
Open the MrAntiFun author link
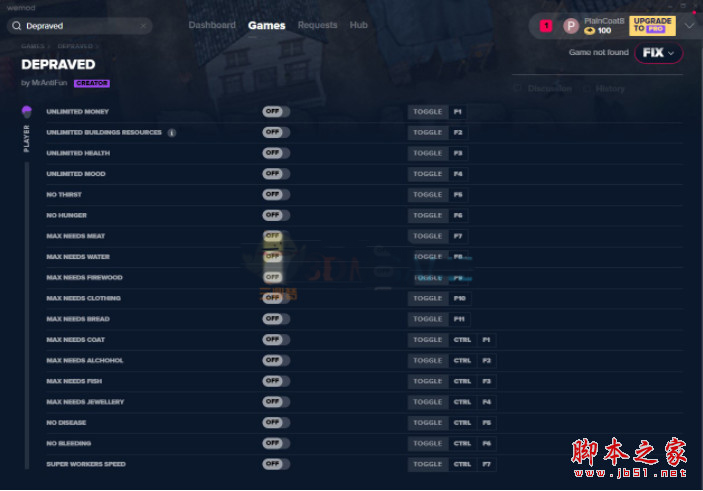(49, 83)
